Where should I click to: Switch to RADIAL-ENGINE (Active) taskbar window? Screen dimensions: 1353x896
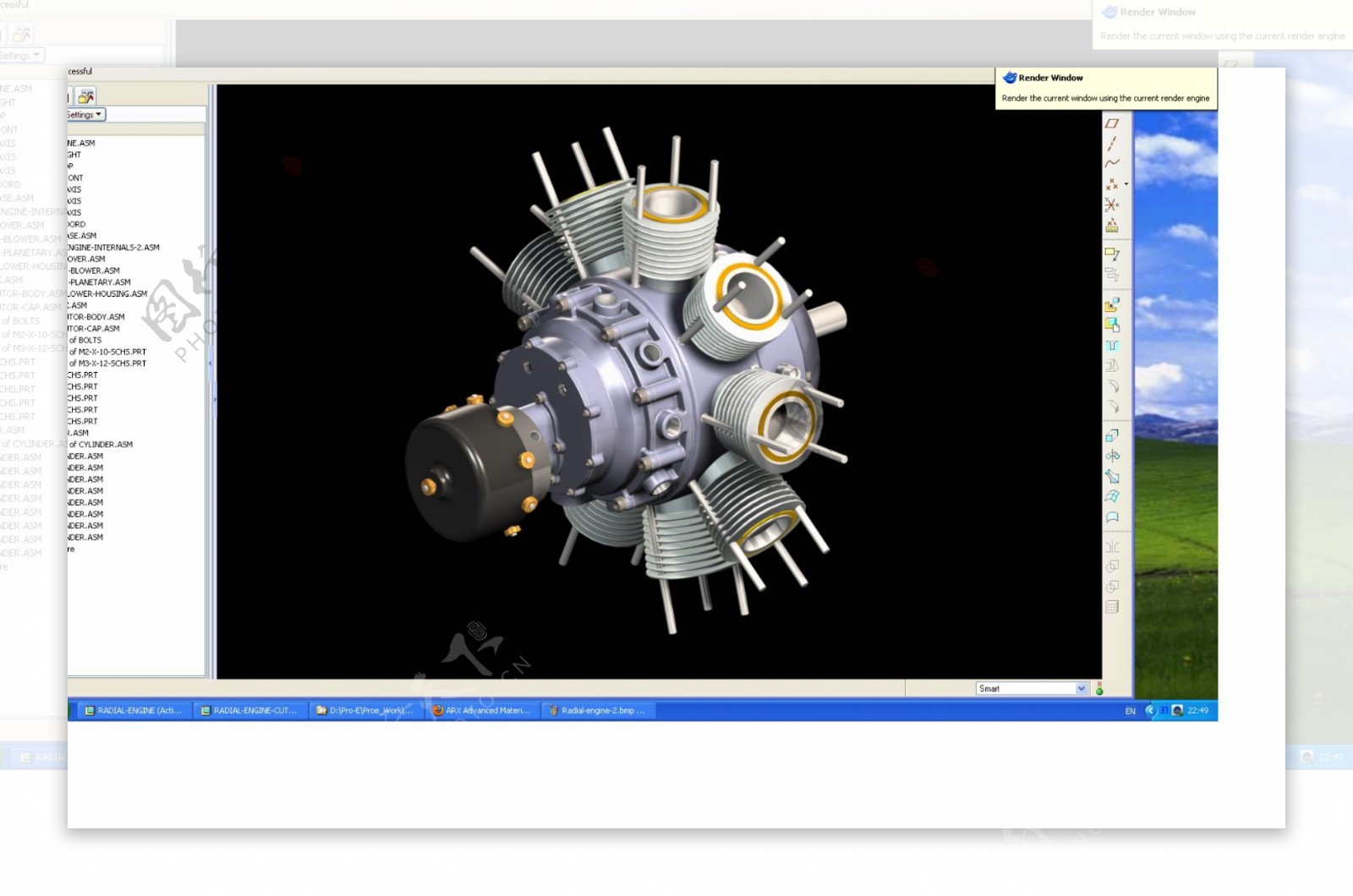(133, 711)
